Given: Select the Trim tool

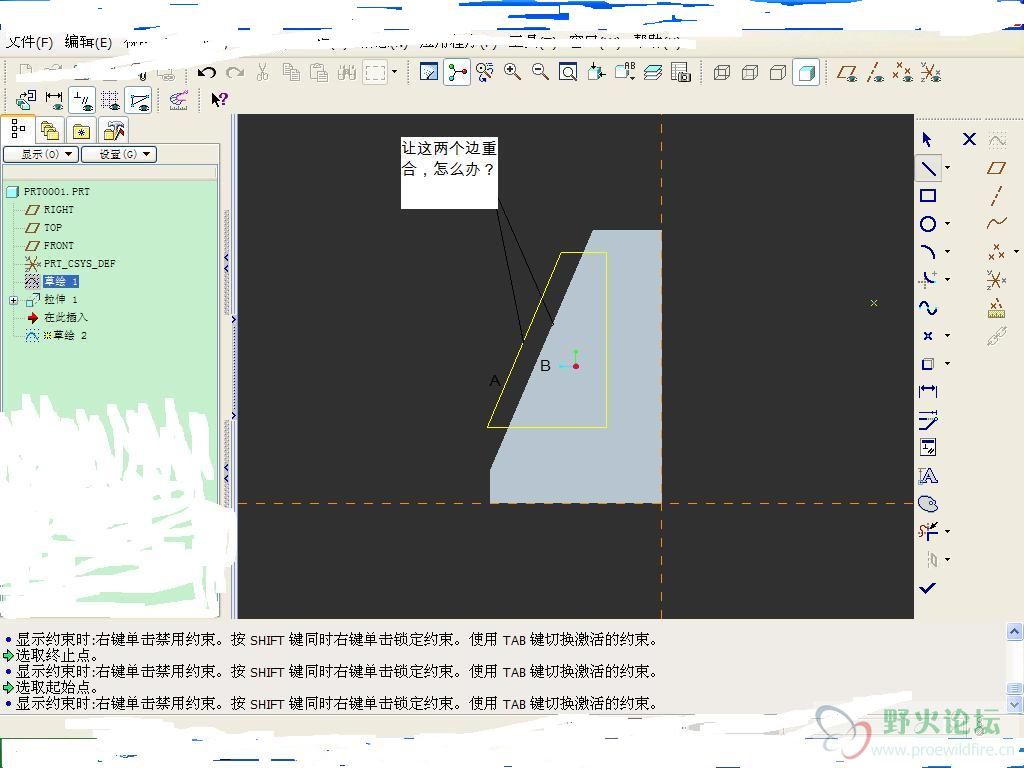Looking at the screenshot, I should [x=928, y=531].
